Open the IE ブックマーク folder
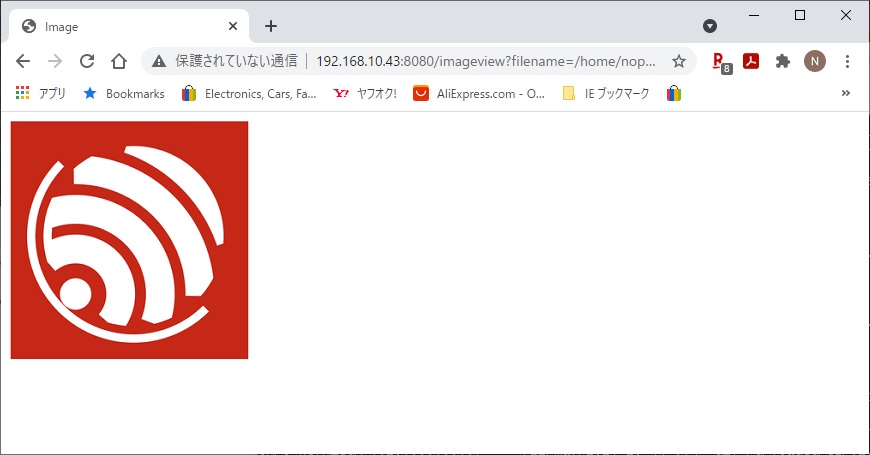This screenshot has width=870, height=455. pos(606,93)
